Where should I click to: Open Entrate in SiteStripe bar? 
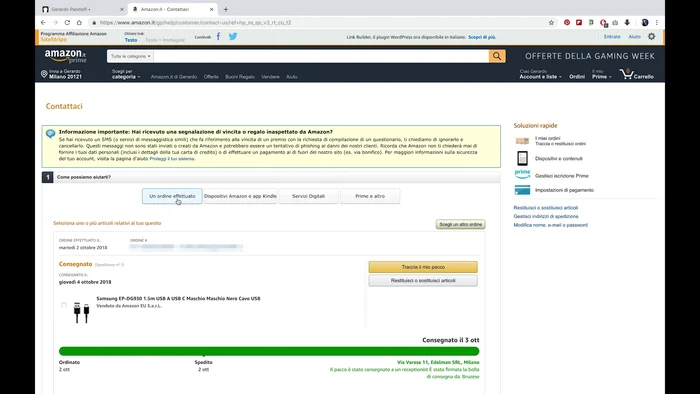pyautogui.click(x=612, y=37)
